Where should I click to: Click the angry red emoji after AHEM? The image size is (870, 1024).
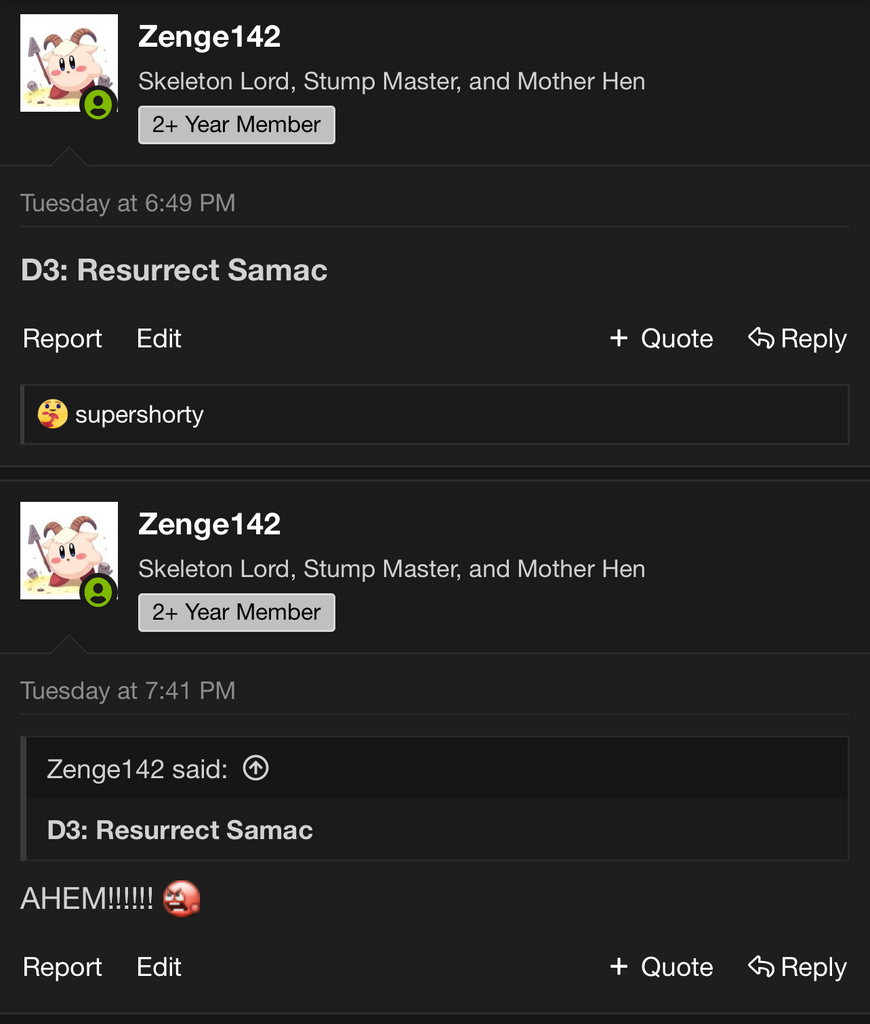(182, 899)
